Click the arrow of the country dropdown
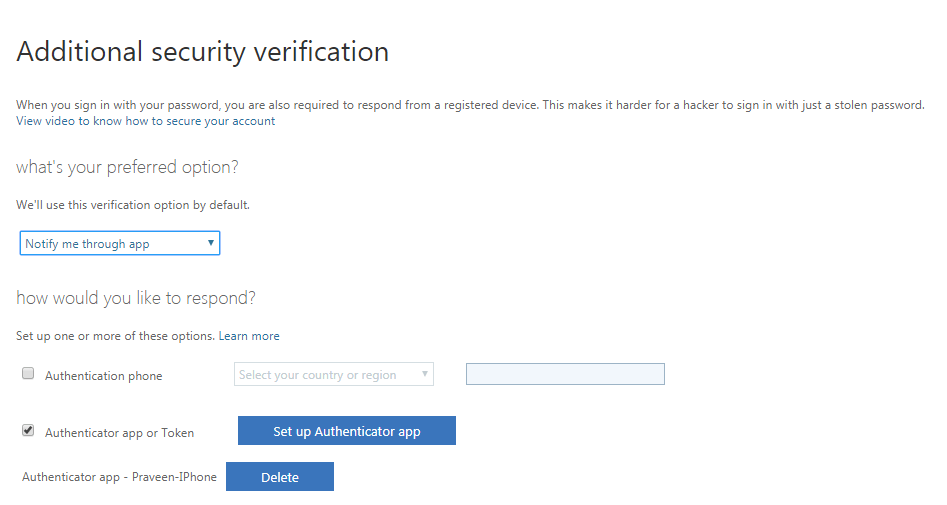The image size is (947, 505). [x=425, y=375]
